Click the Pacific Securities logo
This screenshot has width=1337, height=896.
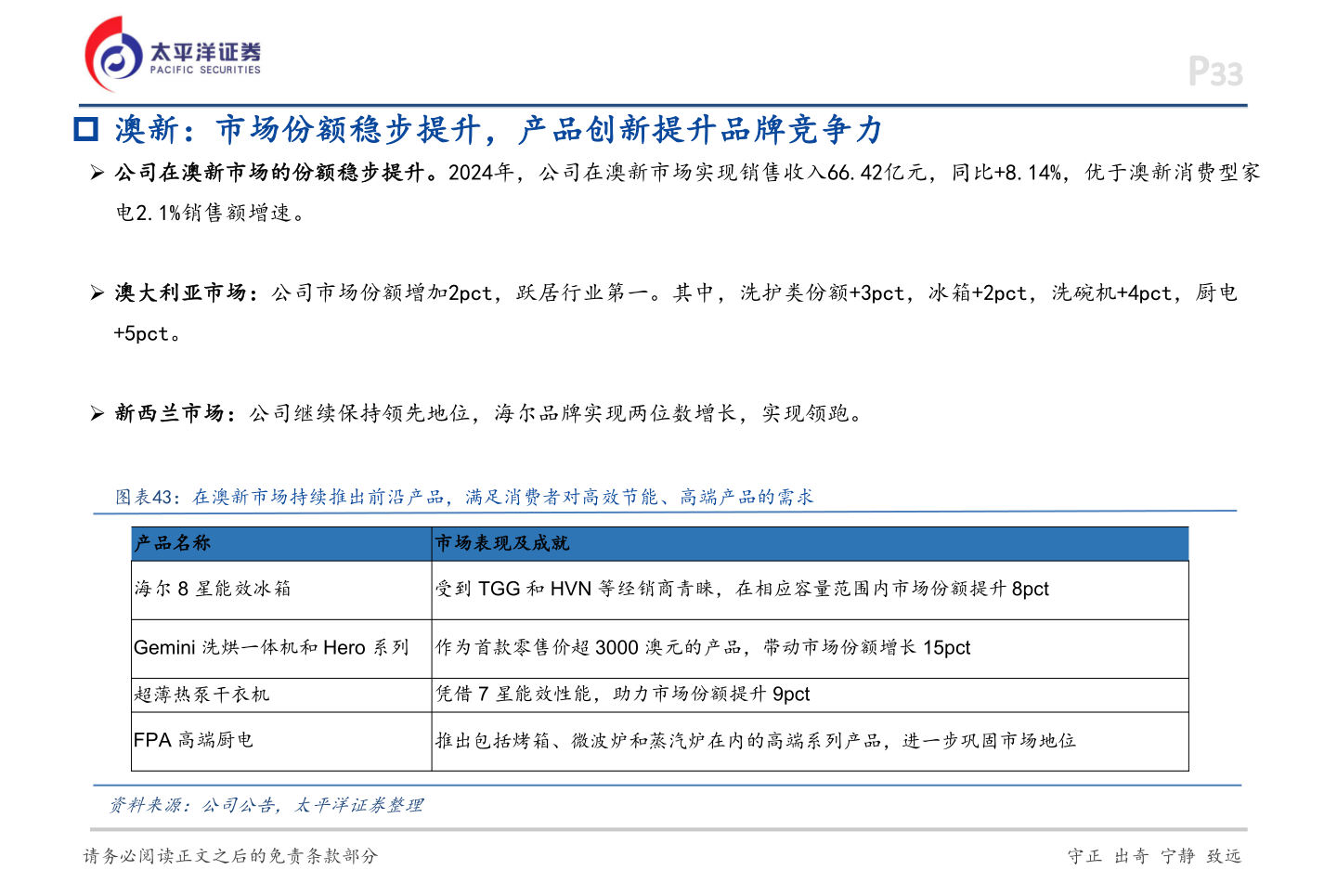114,56
